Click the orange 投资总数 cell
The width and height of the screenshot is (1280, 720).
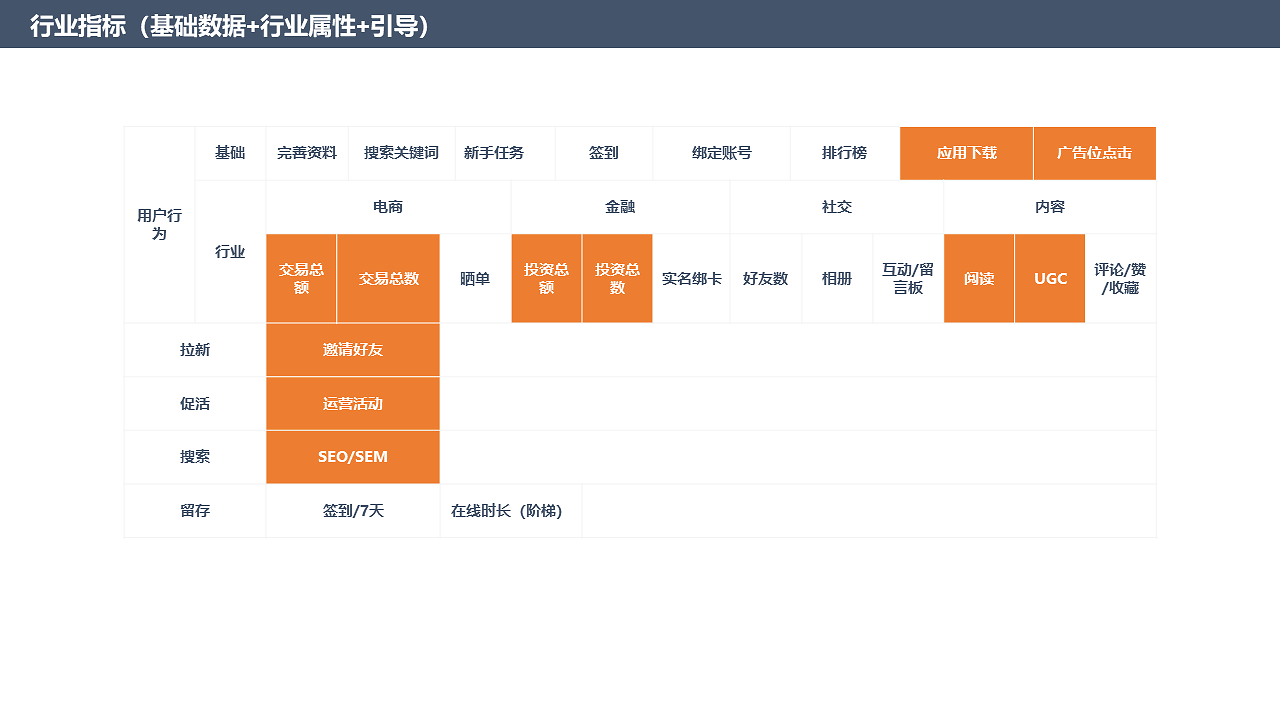pos(617,278)
